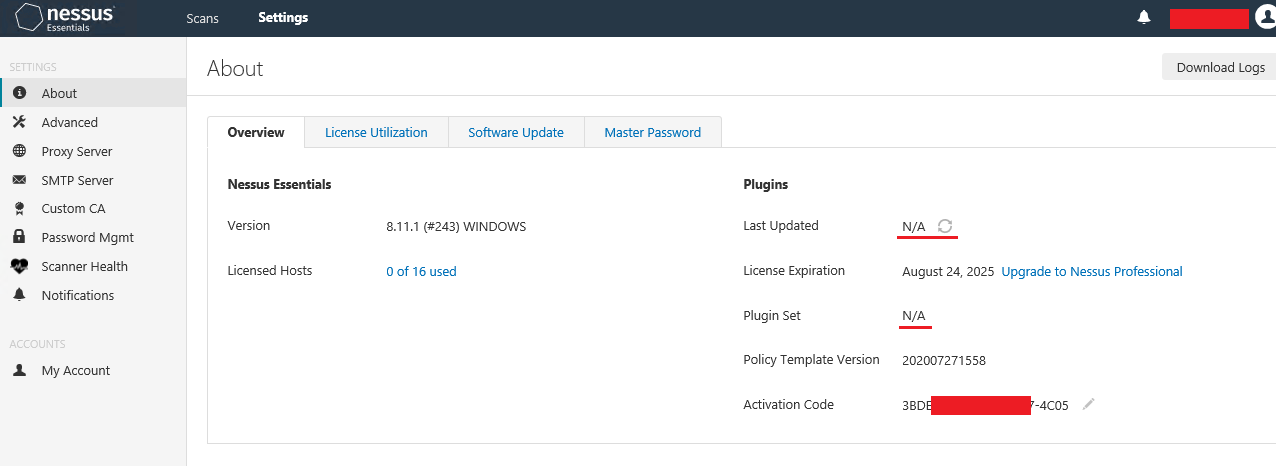Click the Licensed Hosts label
Viewport: 1276px width, 466px height.
270,271
